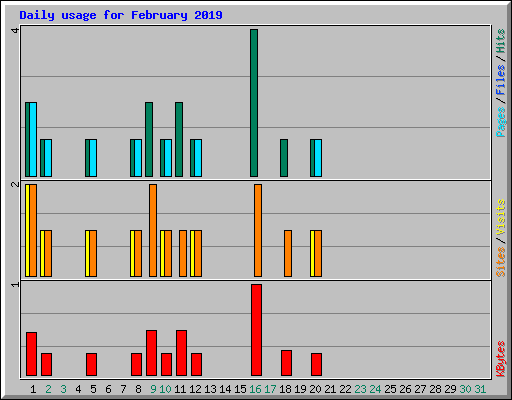Click the red KBytes bar for day 11
The image size is (512, 400).
(x=181, y=353)
